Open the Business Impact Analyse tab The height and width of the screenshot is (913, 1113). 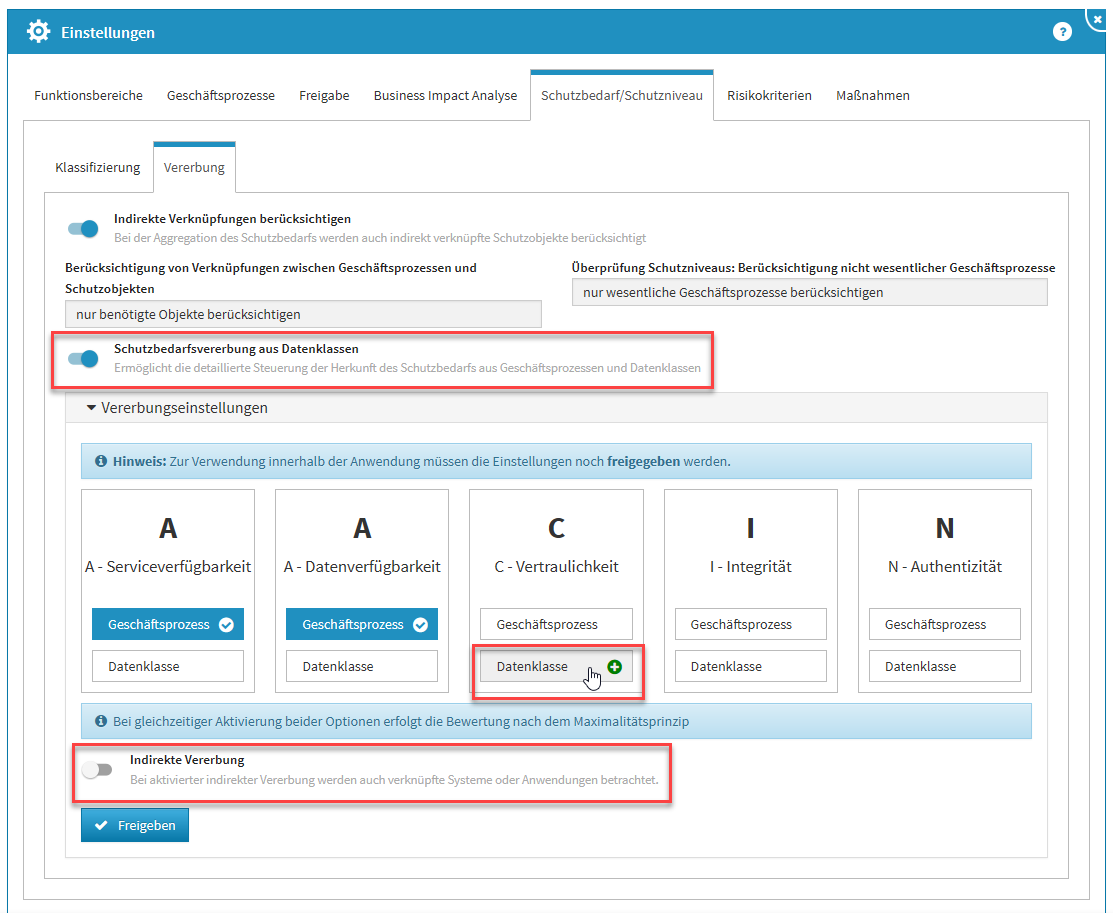coord(445,96)
